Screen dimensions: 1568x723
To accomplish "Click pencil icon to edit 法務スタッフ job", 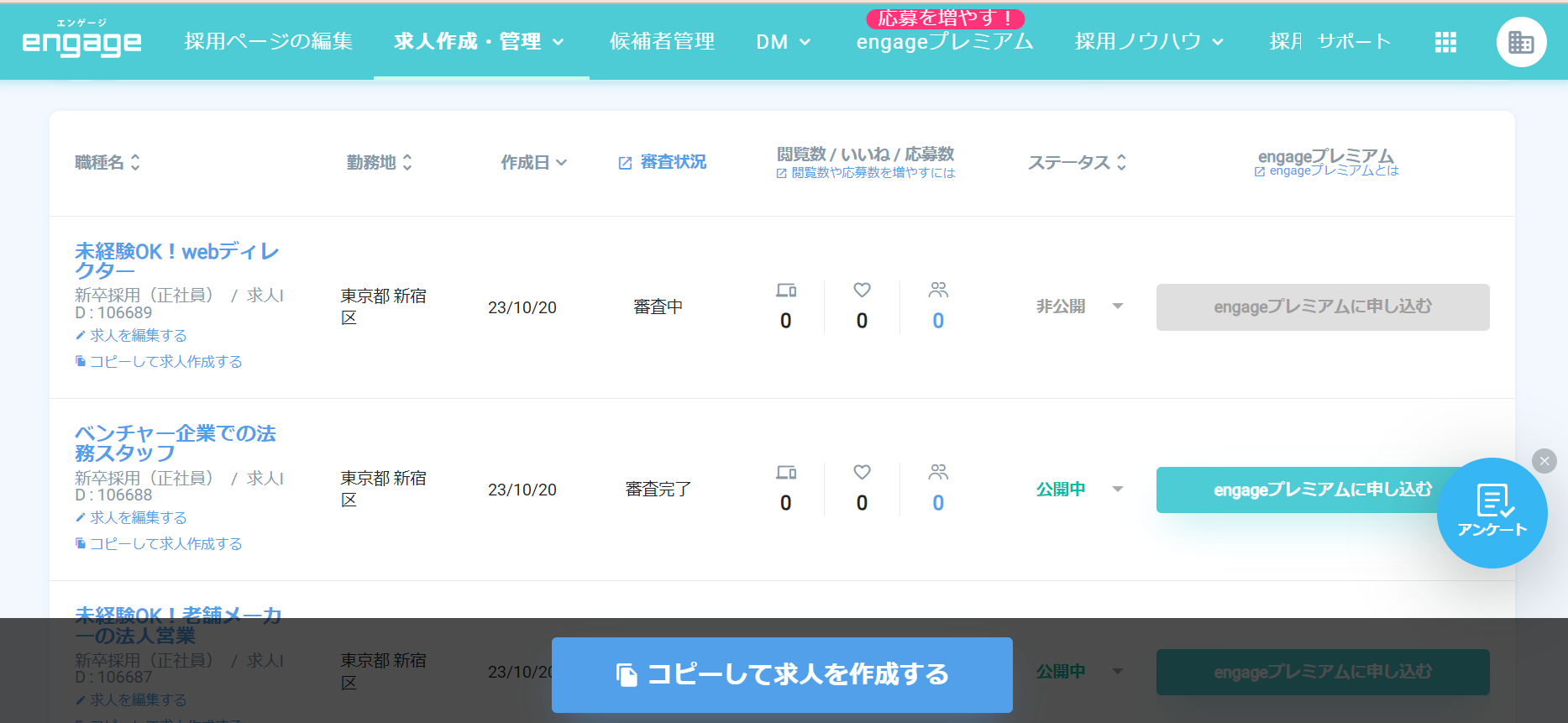I will 81,517.
